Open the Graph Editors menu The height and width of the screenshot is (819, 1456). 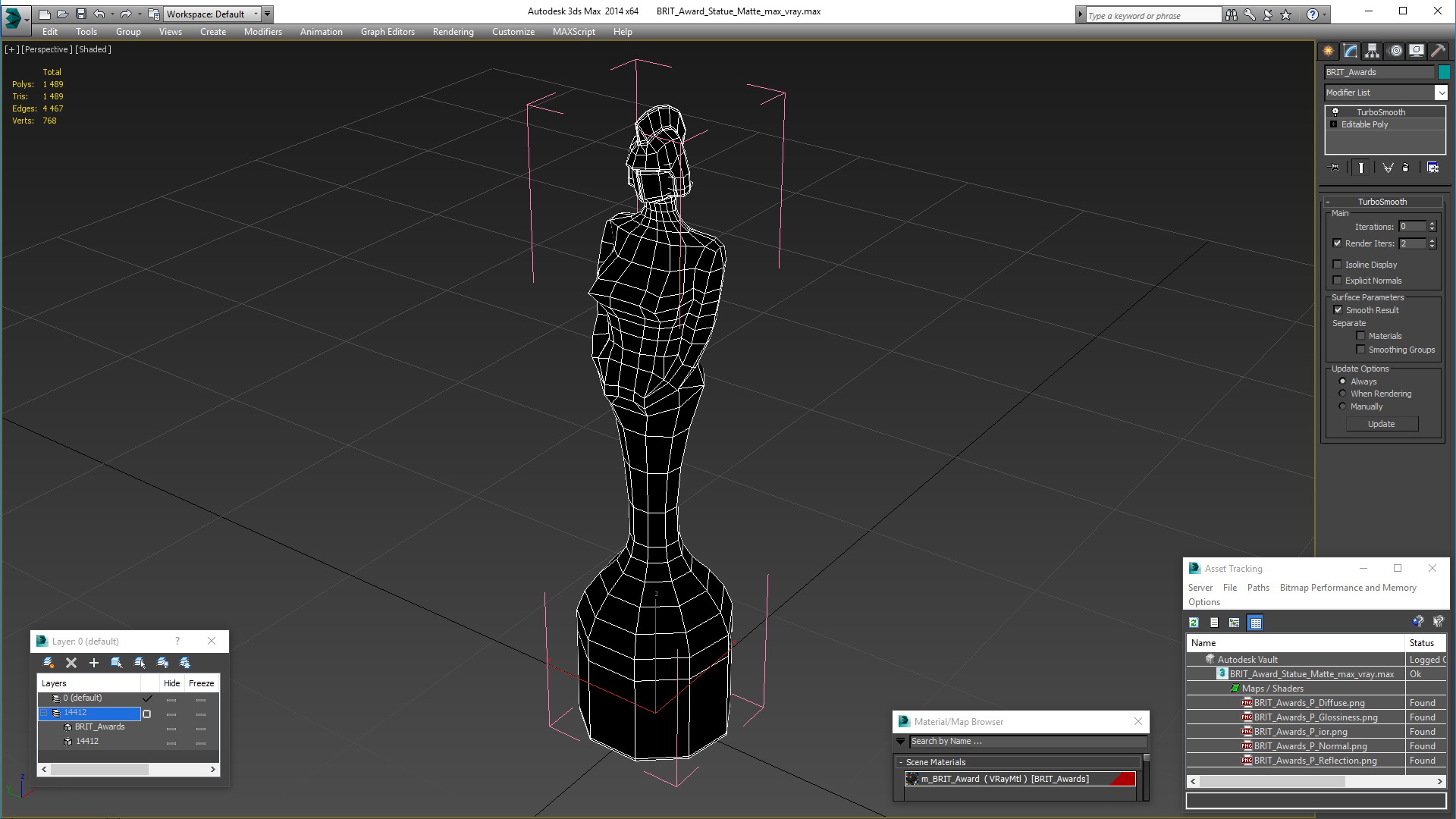[388, 32]
